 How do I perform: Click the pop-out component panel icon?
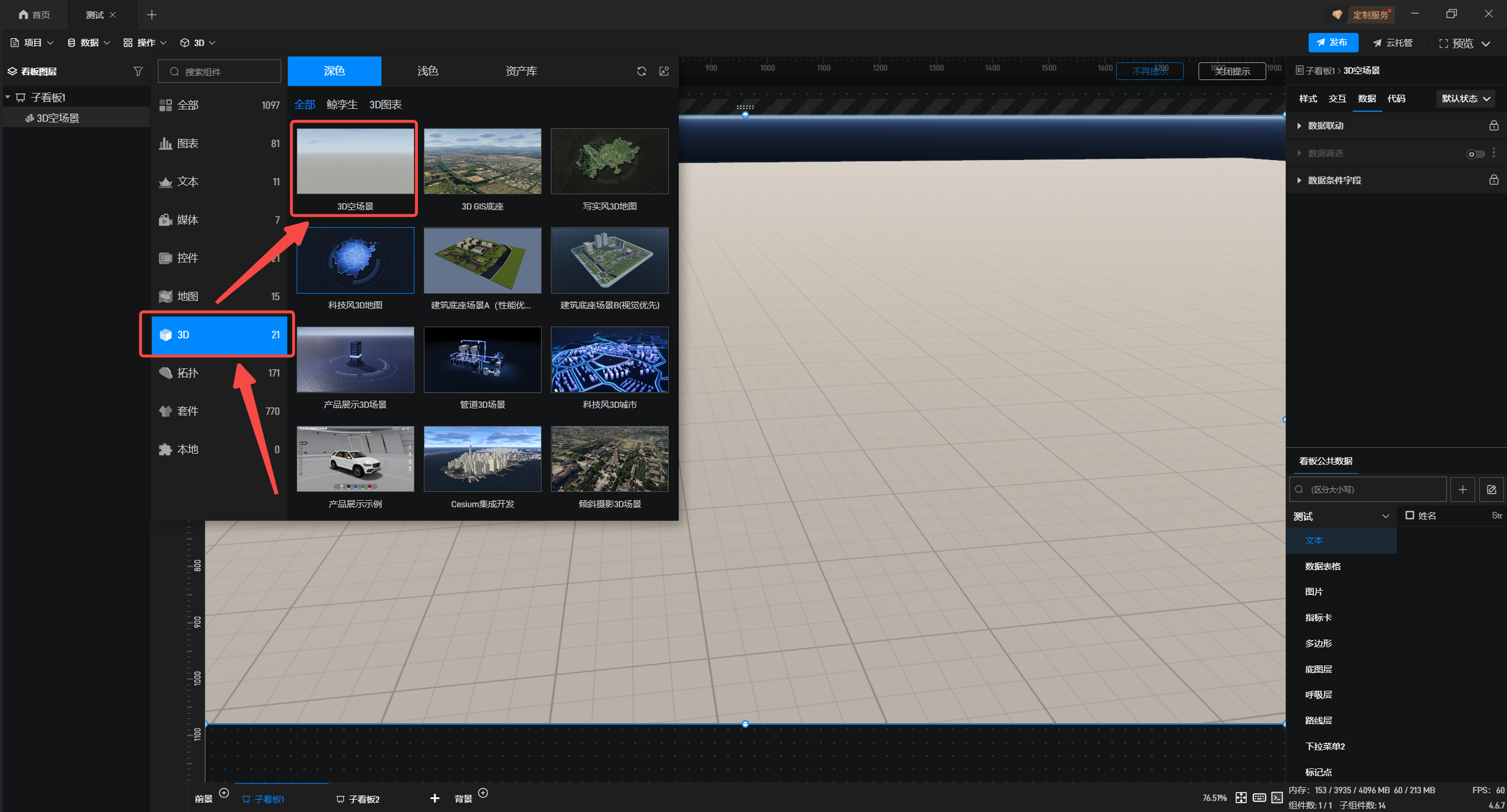click(664, 71)
